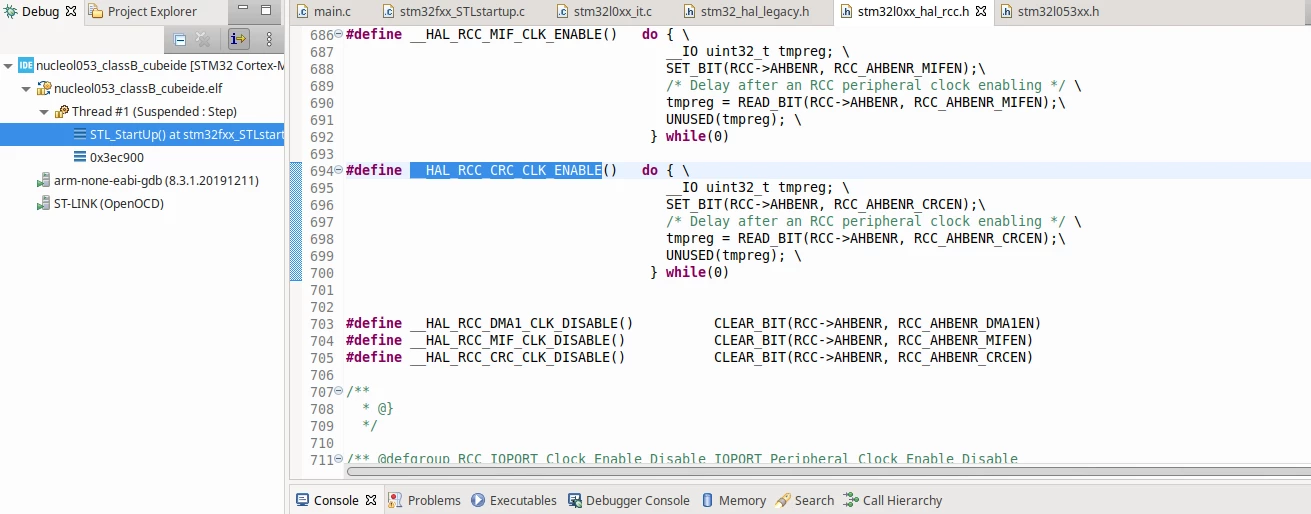Open the Call Hierarchy tab
The image size is (1311, 514).
click(893, 500)
